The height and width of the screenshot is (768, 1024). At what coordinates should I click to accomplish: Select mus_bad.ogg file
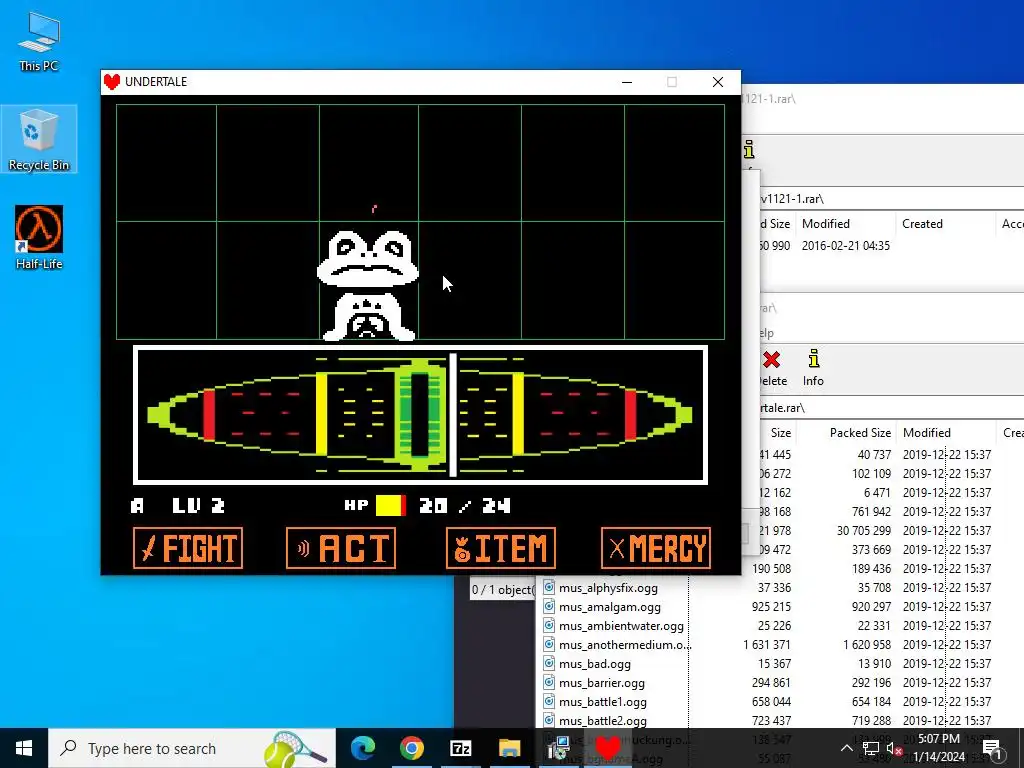pyautogui.click(x=594, y=664)
